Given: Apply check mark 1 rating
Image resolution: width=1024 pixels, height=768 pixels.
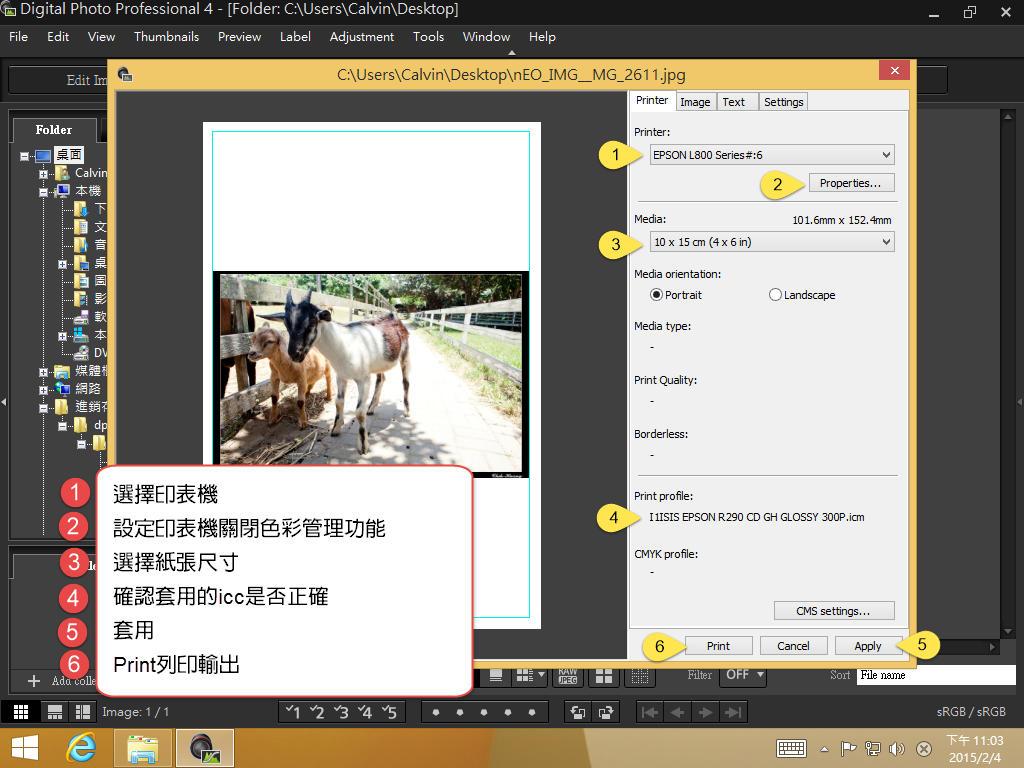Looking at the screenshot, I should [x=294, y=712].
